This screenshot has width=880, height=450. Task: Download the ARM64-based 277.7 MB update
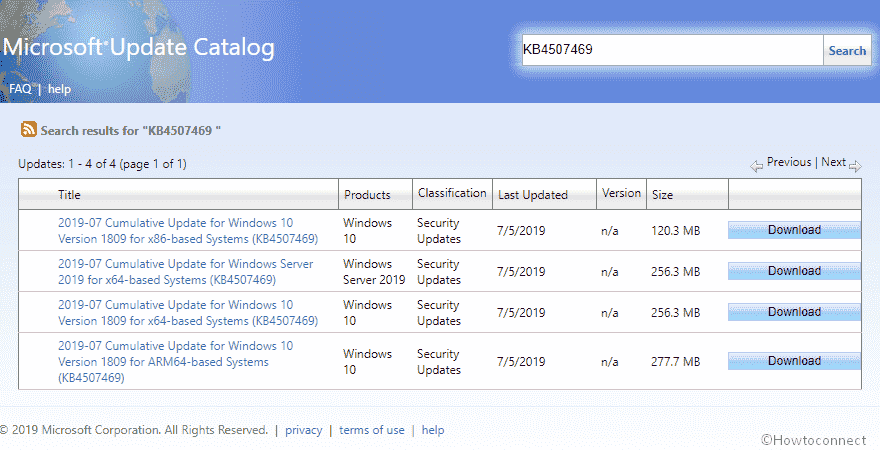tap(794, 361)
